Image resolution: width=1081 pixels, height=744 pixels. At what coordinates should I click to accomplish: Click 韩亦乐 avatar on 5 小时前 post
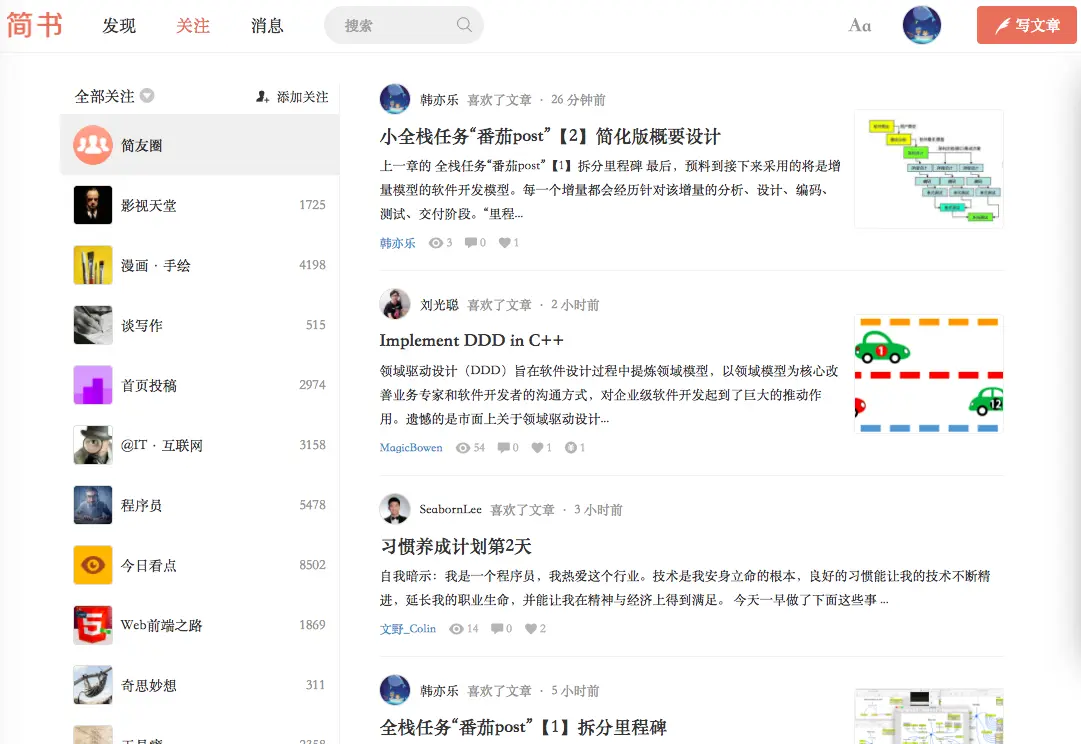395,690
